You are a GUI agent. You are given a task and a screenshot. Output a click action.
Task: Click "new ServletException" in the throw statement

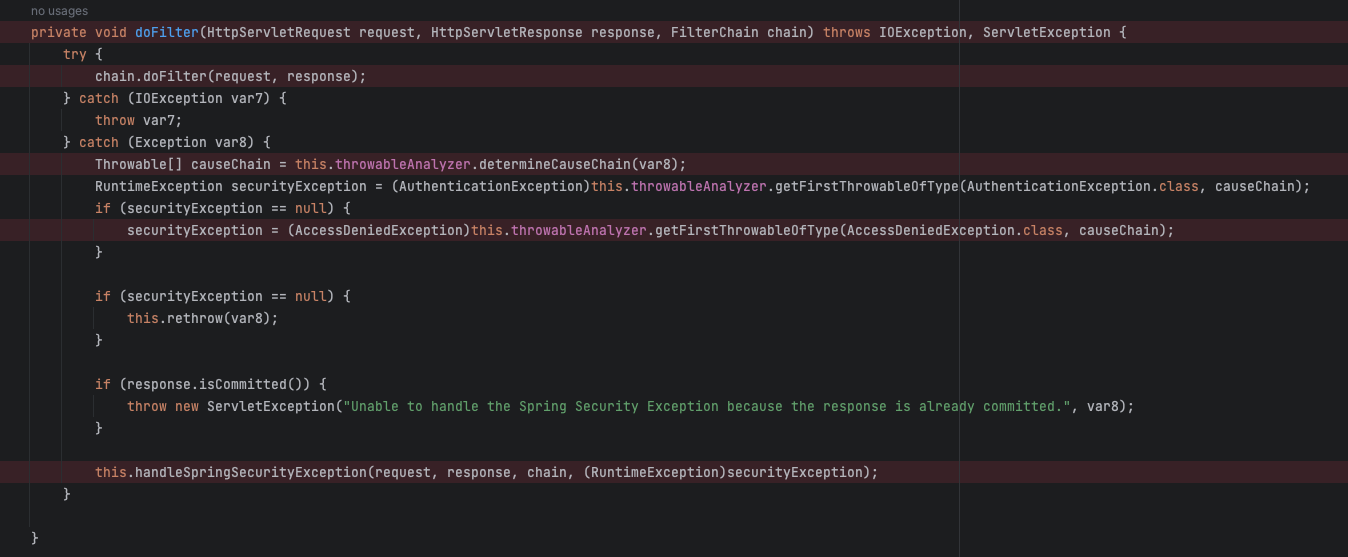pos(255,406)
